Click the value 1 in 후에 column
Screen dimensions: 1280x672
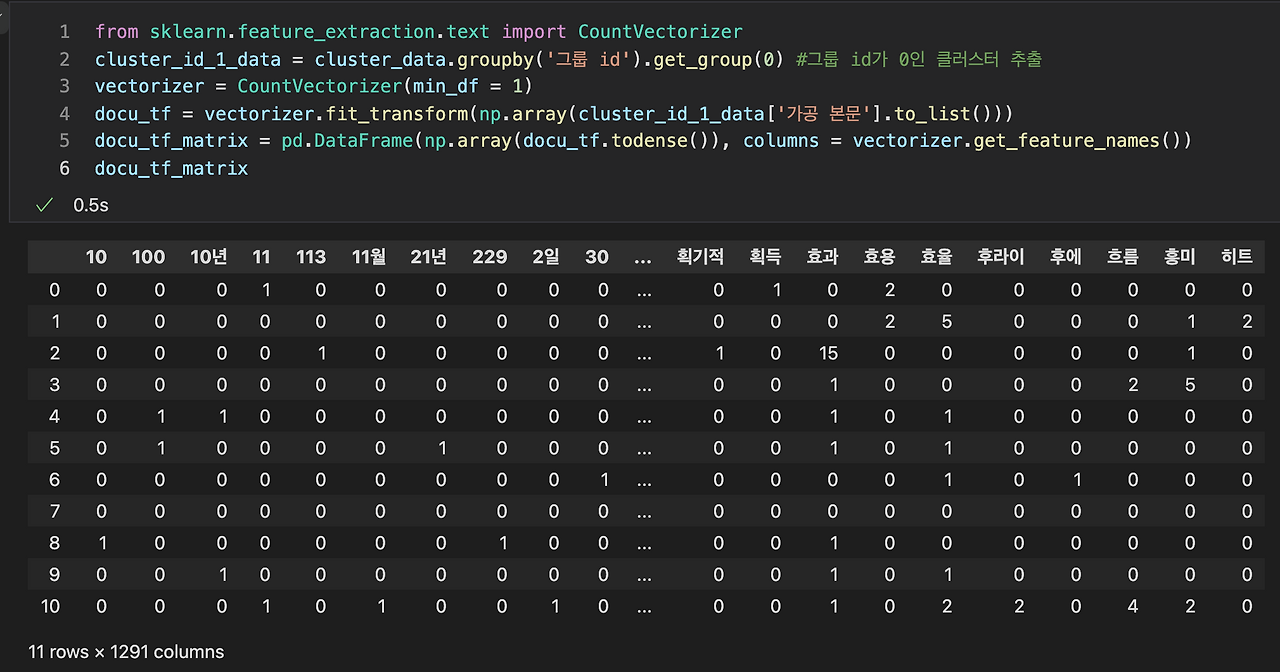pos(1076,480)
